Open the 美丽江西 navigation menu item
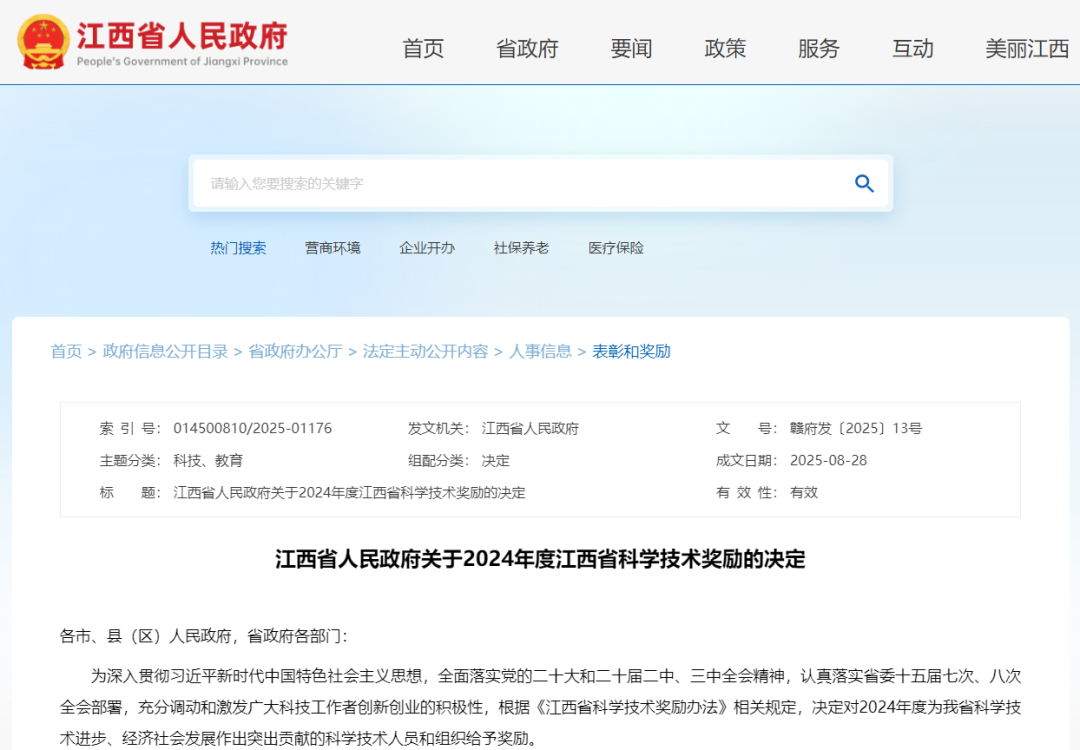This screenshot has width=1080, height=750. pos(1027,48)
